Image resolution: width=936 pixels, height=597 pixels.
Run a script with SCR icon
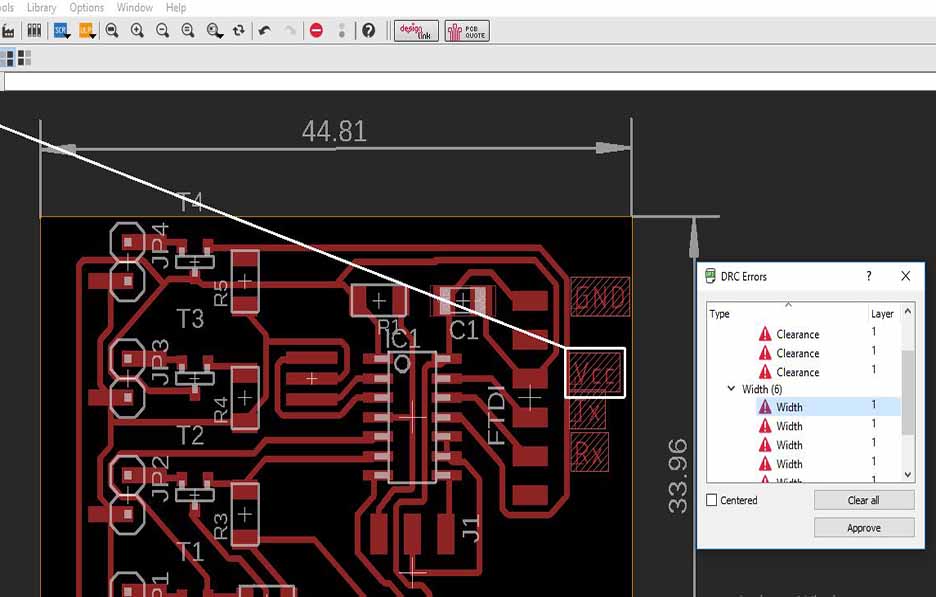click(x=61, y=30)
